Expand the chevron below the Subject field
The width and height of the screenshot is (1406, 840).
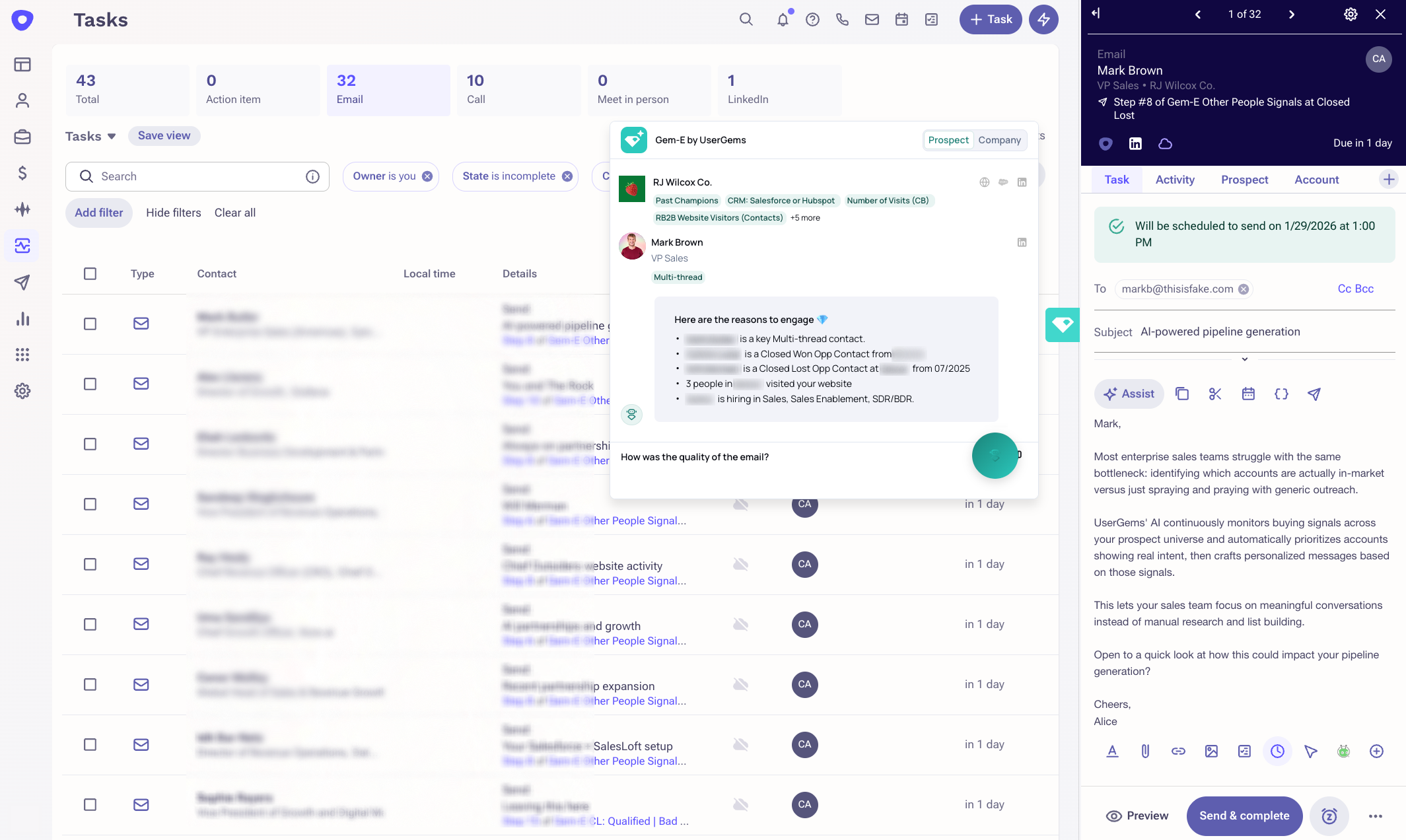pos(1244,359)
